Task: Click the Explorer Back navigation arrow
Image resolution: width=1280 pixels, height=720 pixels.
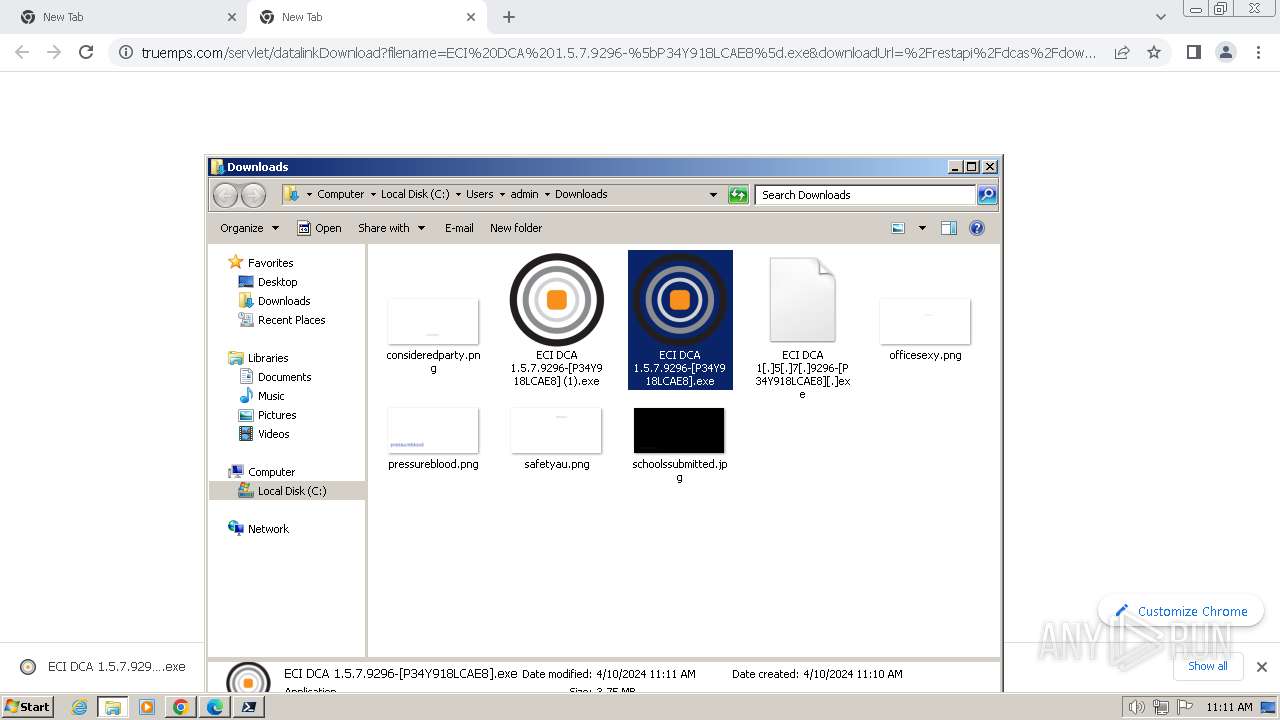Action: click(226, 195)
